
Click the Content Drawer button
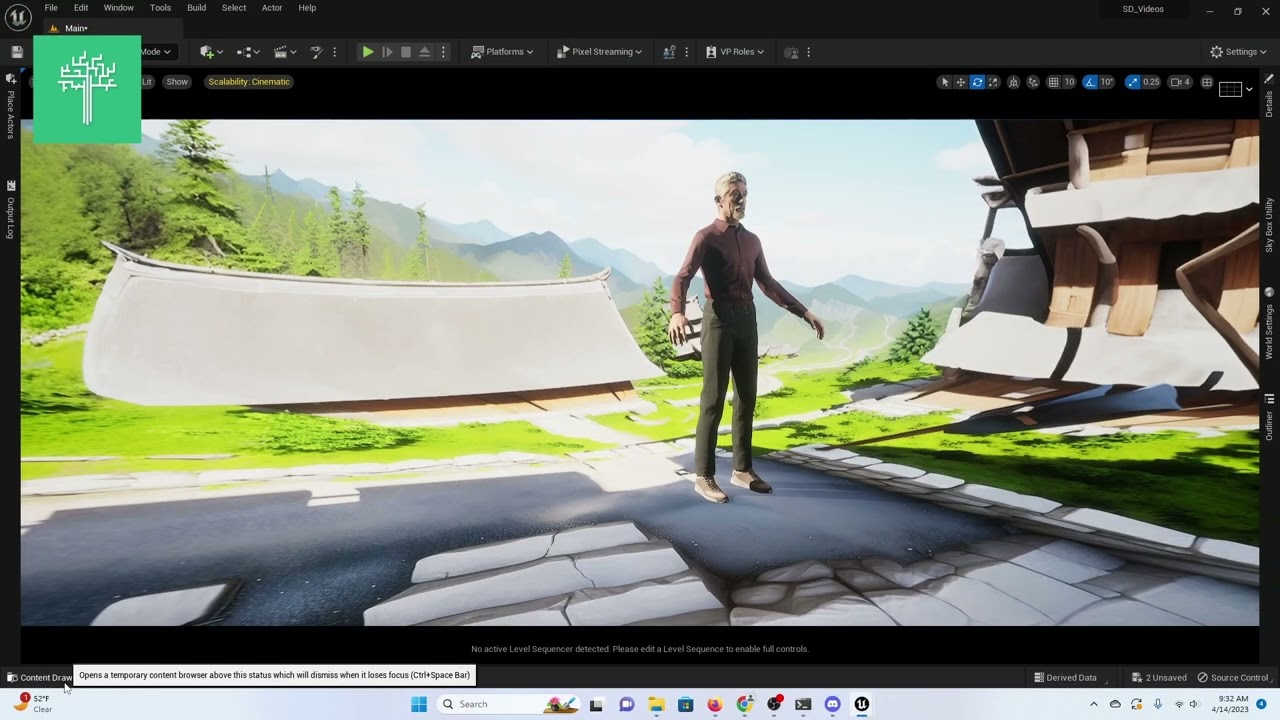pyautogui.click(x=39, y=677)
